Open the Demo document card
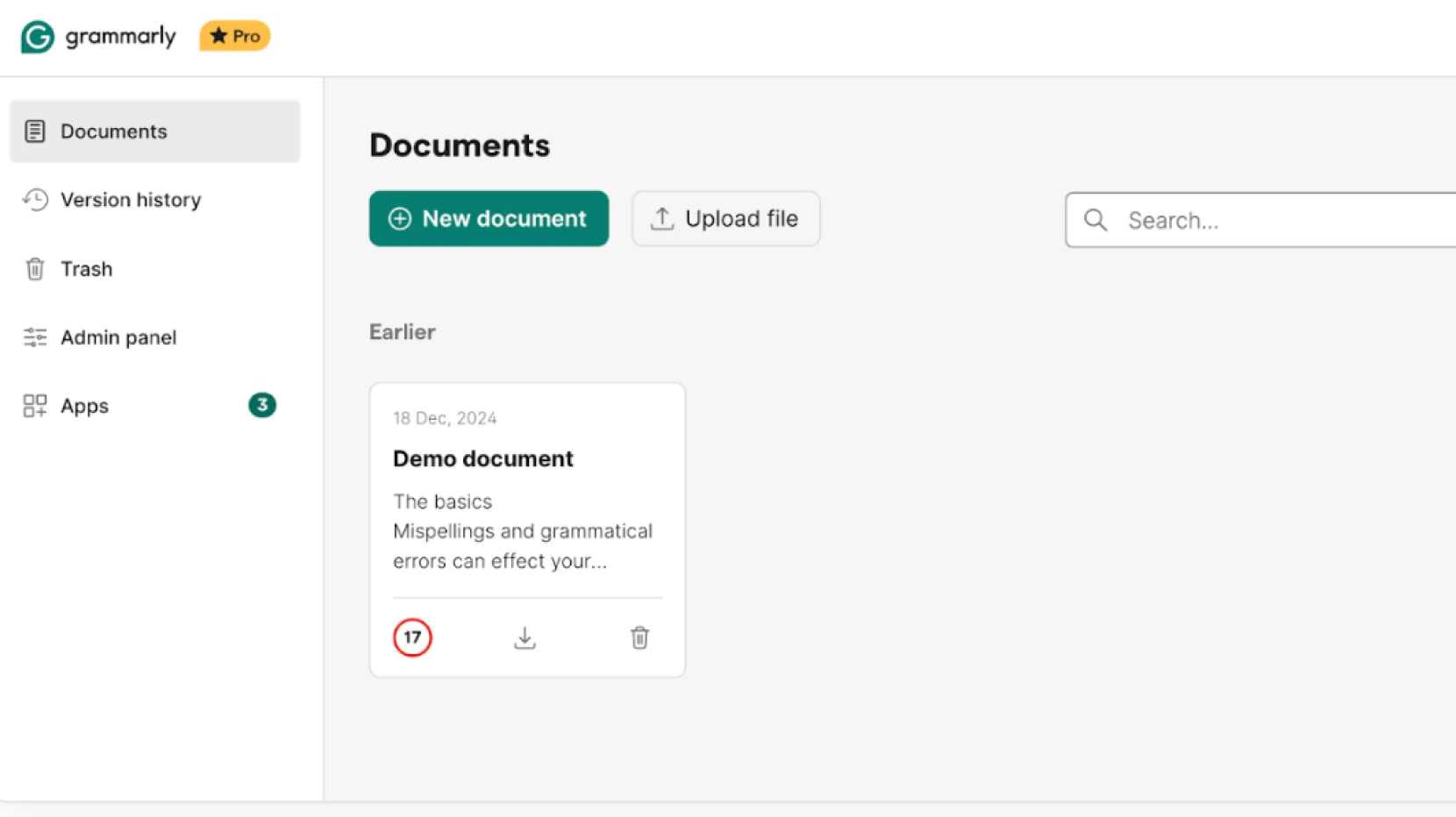1456x817 pixels. click(526, 491)
